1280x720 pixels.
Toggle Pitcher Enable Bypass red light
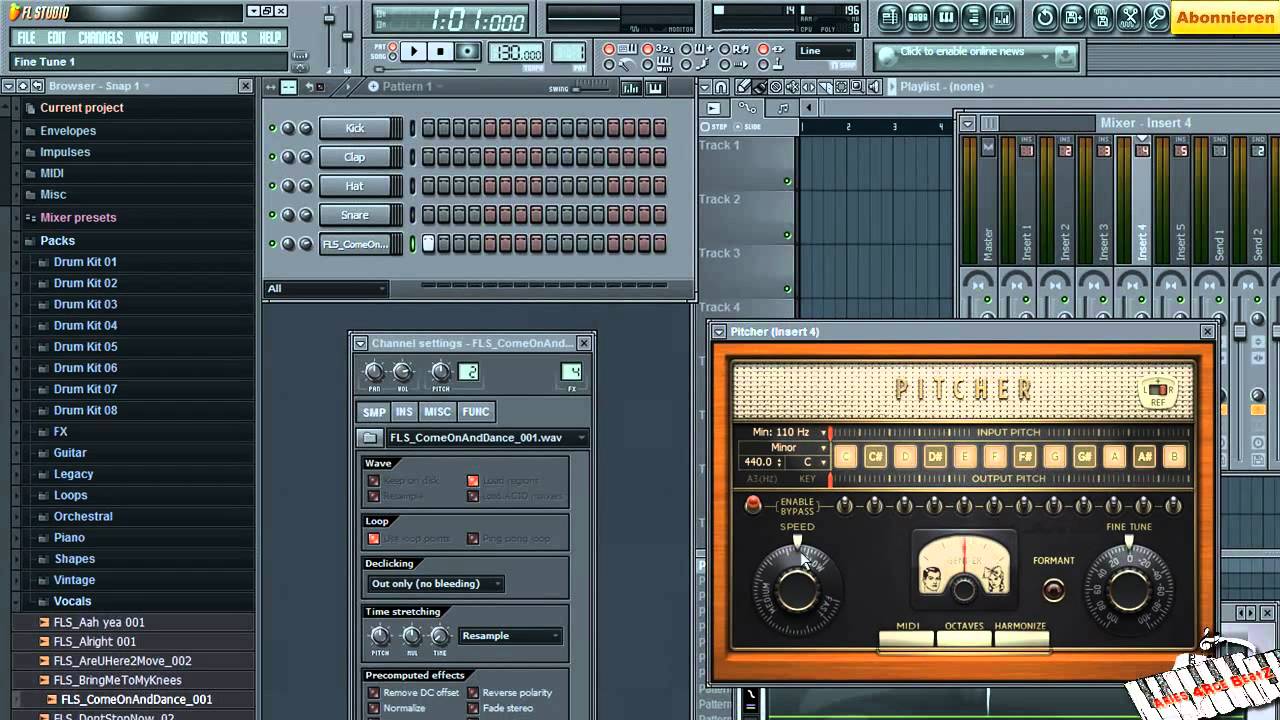click(753, 505)
